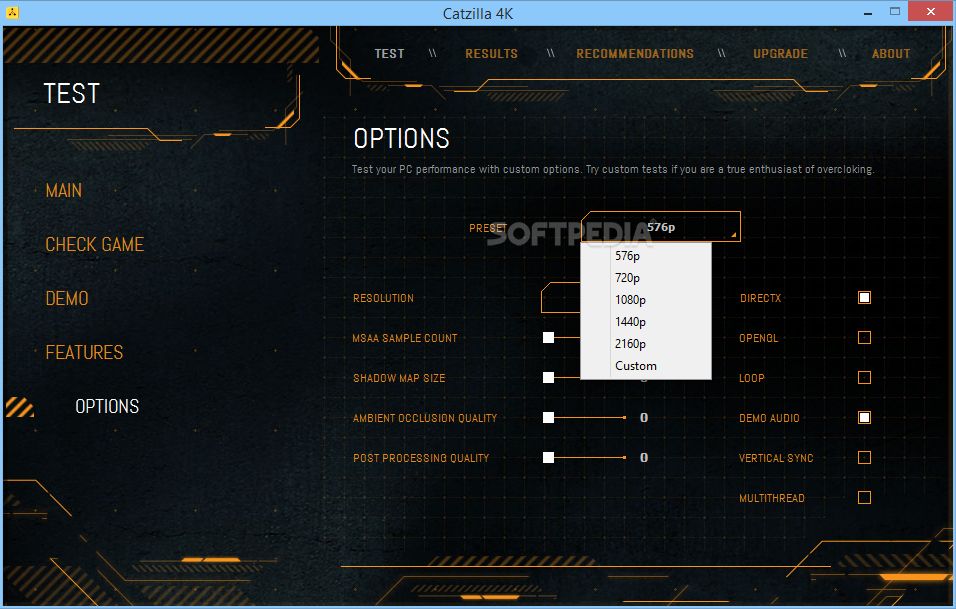The height and width of the screenshot is (609, 956).
Task: Close the Catzilla 4K window
Action: pos(930,12)
